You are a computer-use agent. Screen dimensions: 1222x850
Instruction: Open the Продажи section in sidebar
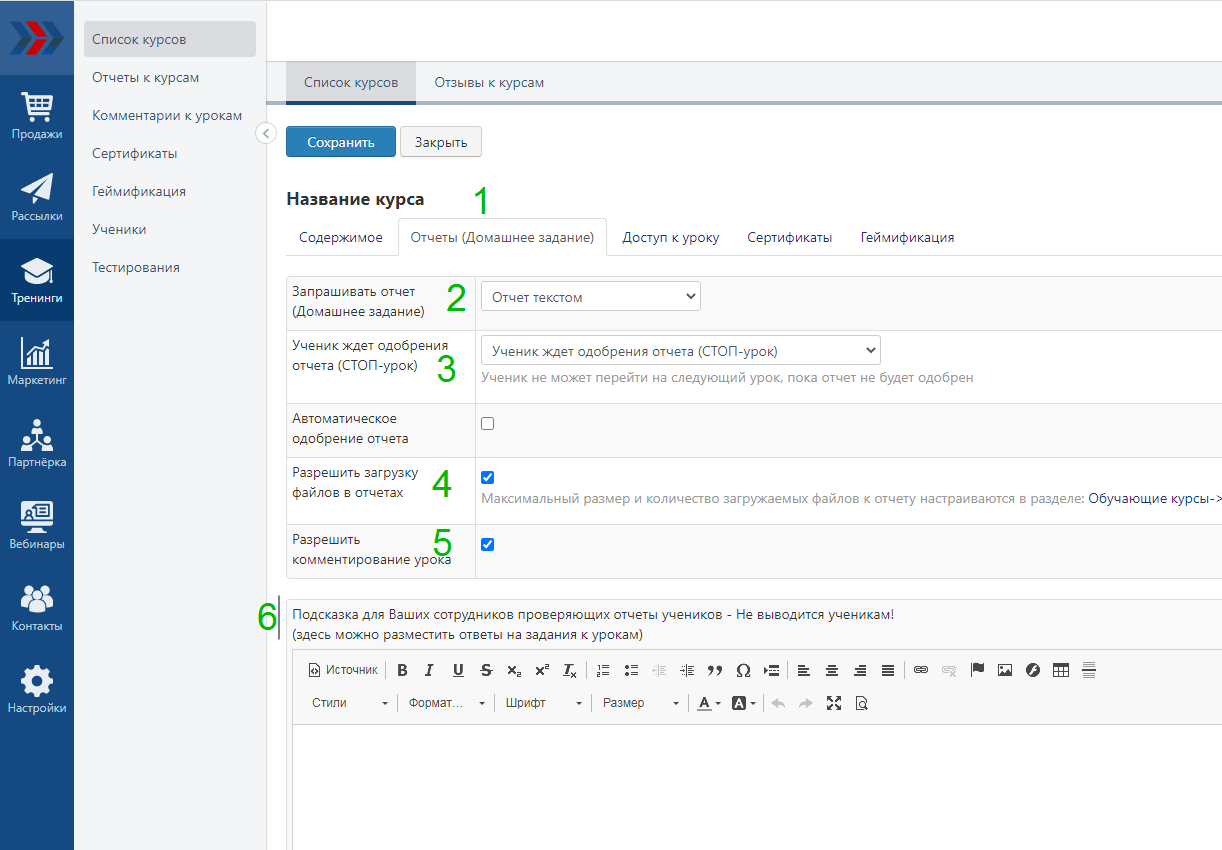point(37,116)
